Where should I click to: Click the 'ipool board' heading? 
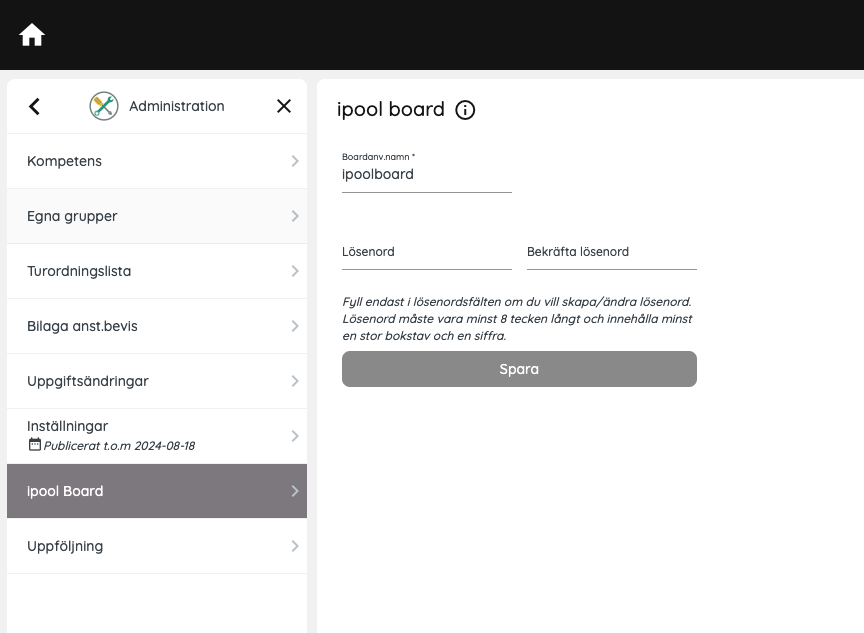[x=391, y=109]
